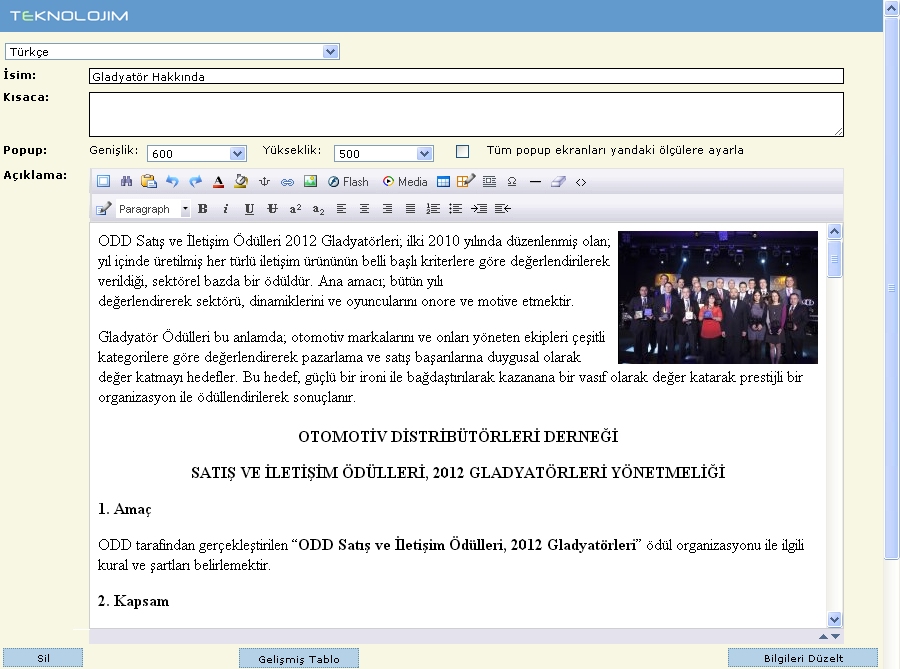View HTML source code icon
Image resolution: width=900 pixels, height=669 pixels.
581,182
